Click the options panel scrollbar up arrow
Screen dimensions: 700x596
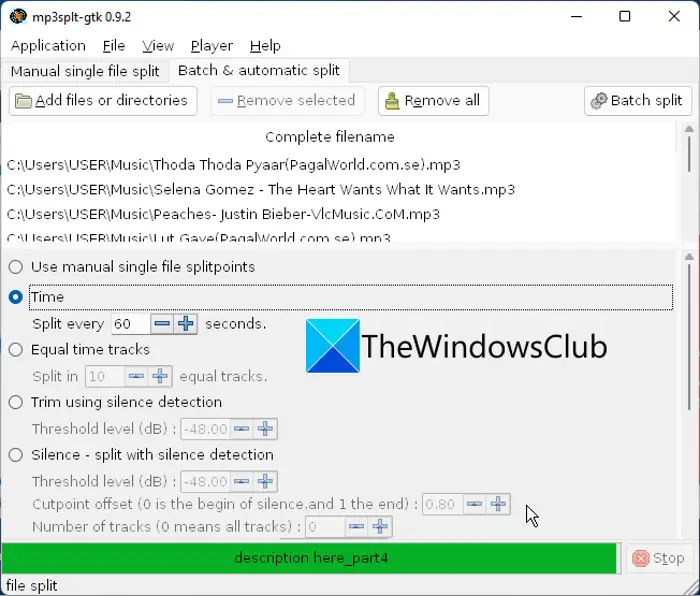click(x=689, y=257)
